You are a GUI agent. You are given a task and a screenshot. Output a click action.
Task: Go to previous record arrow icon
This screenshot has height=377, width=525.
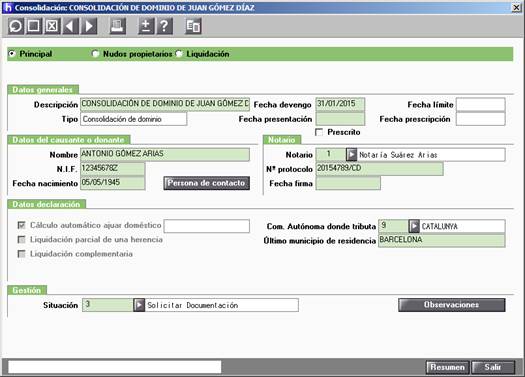70,26
